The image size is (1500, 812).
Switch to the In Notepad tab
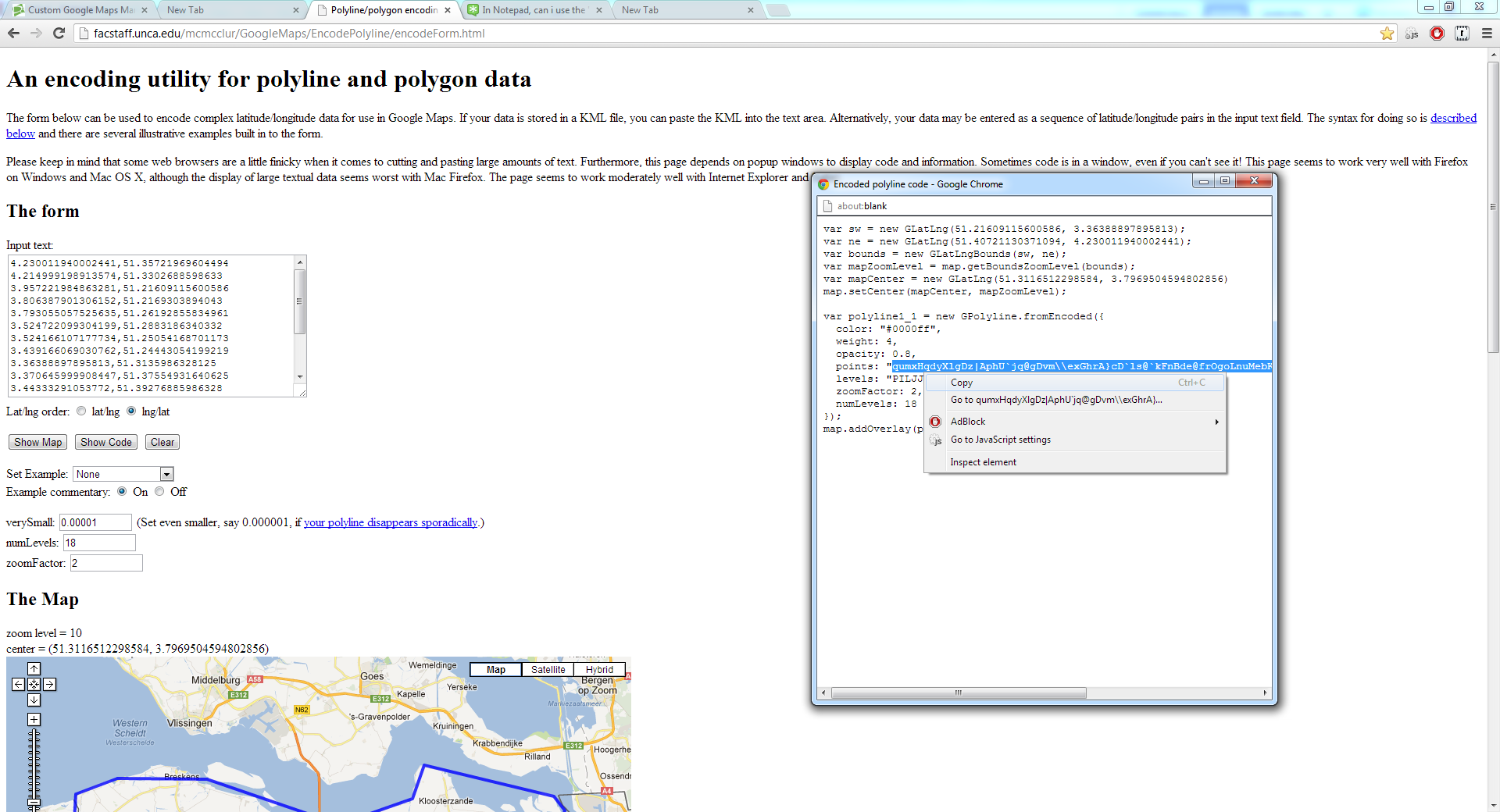coord(535,10)
